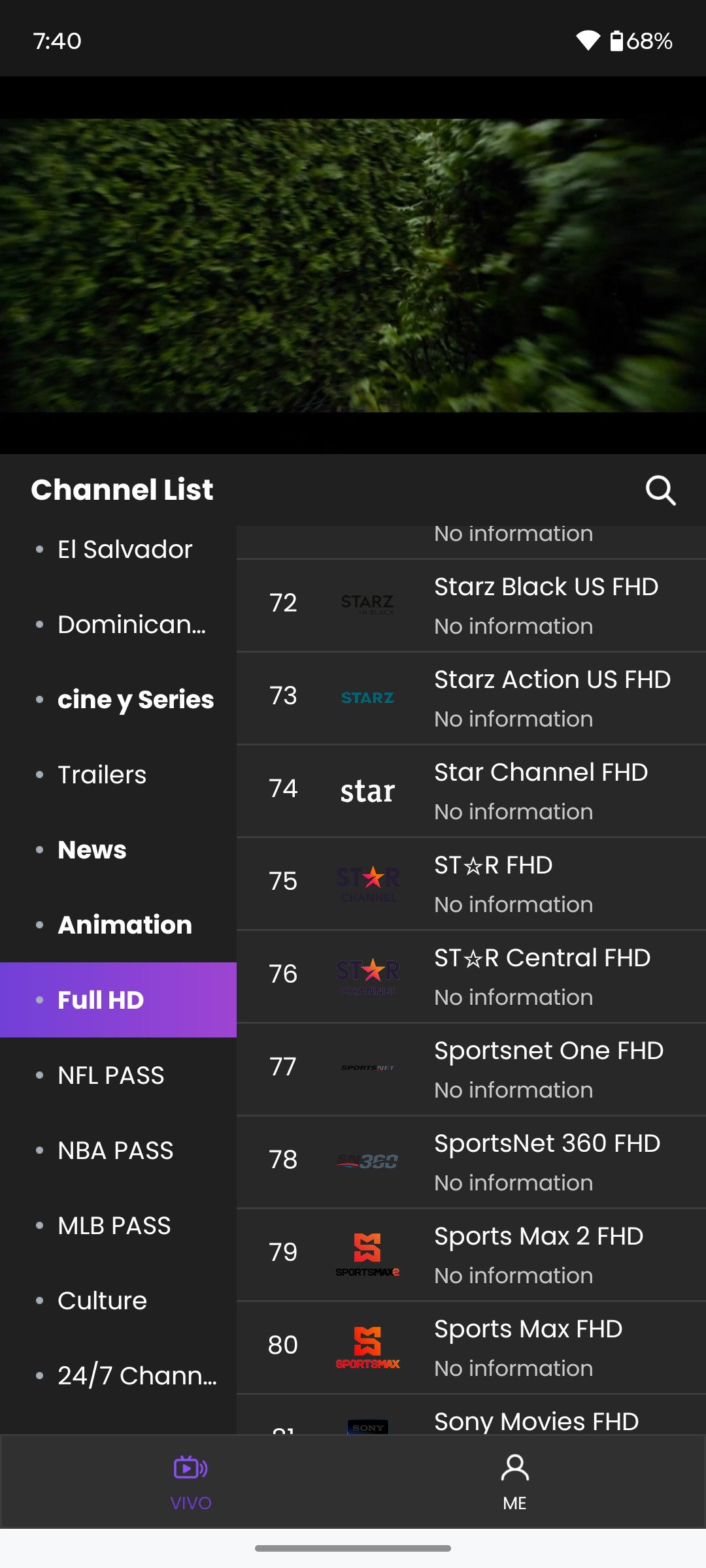Tap the star channel 74 logo

click(x=367, y=791)
